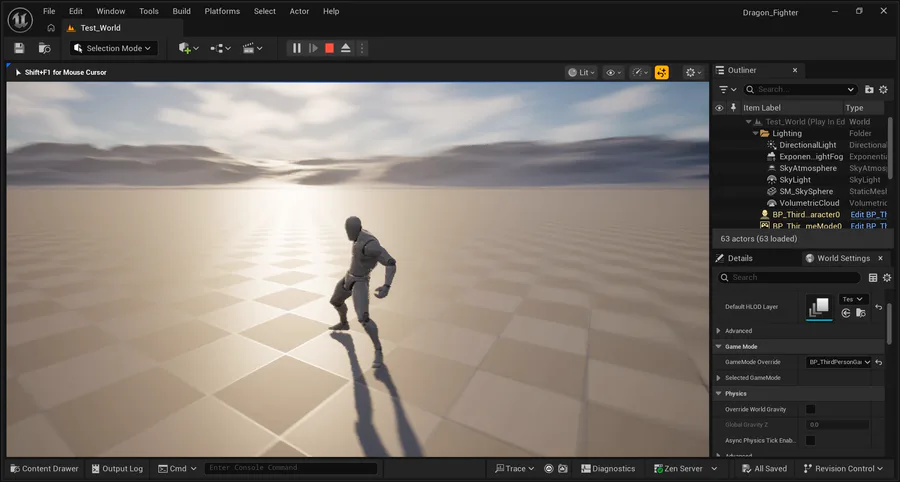Open the Outliner search history dropdown arrow
The width and height of the screenshot is (900, 482).
tap(851, 90)
